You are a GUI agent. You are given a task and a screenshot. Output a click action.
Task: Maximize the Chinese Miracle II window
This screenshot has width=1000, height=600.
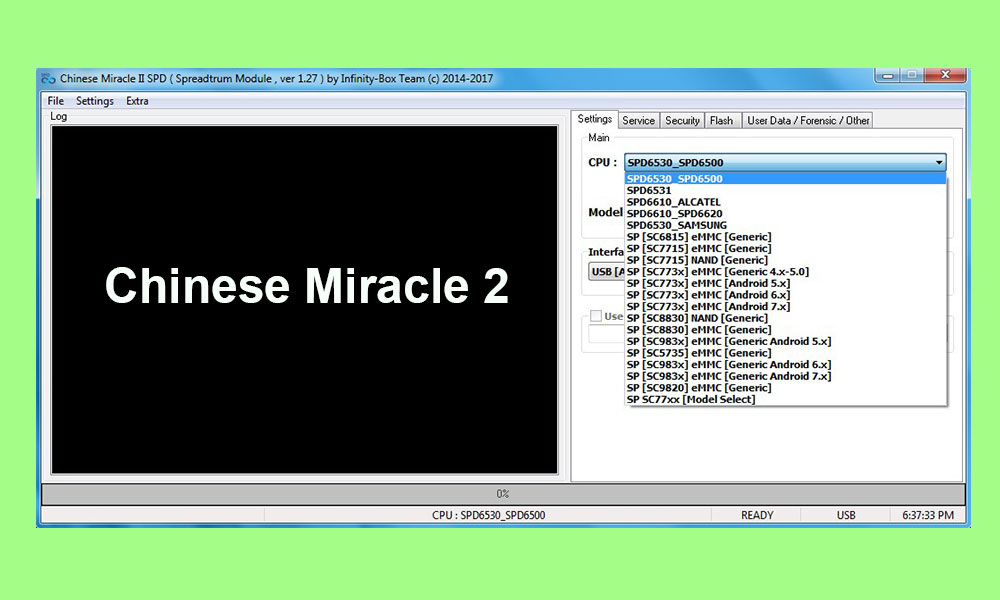pyautogui.click(x=912, y=75)
